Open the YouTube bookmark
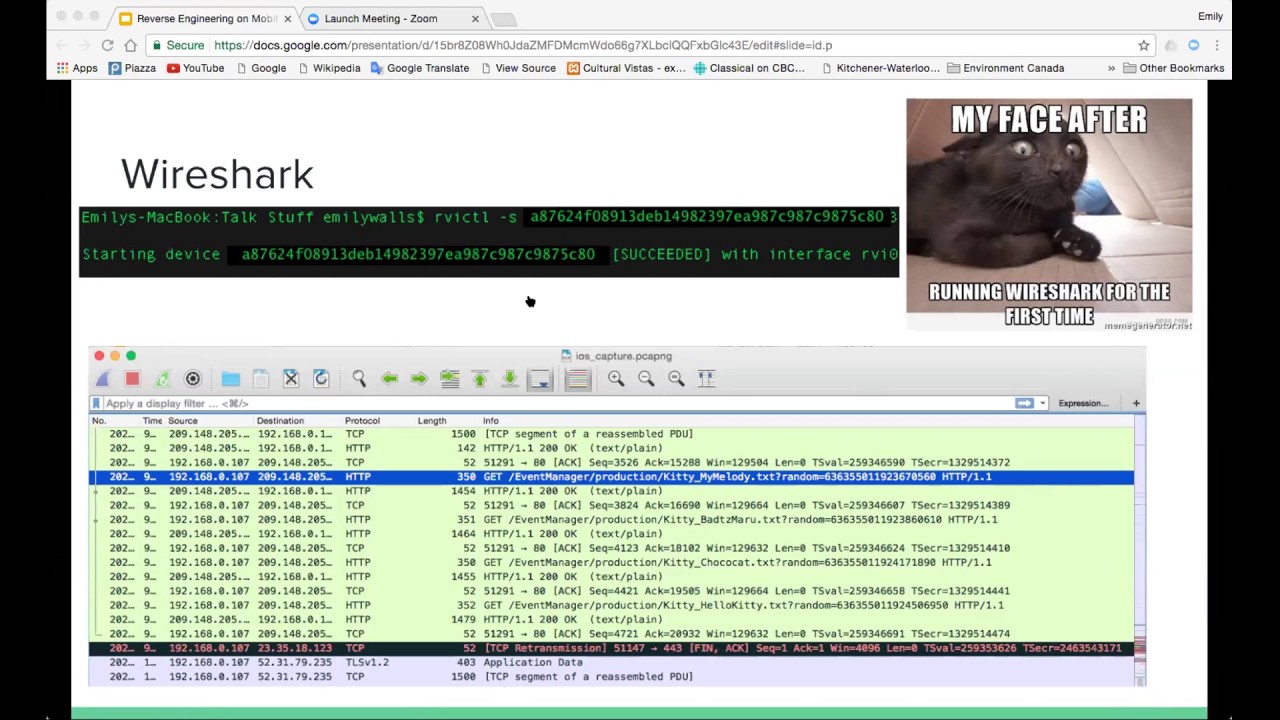 point(195,68)
